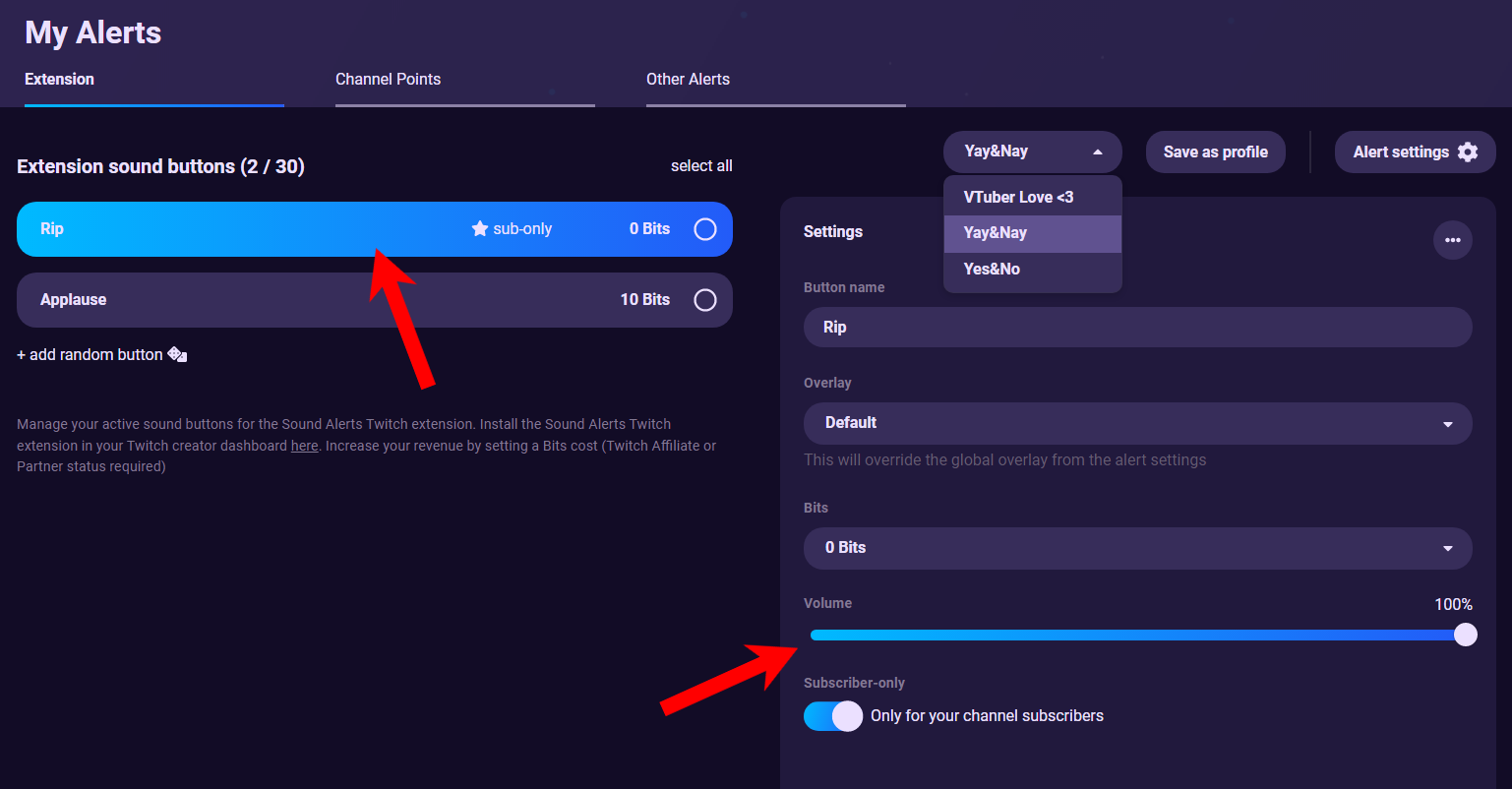
Task: Open the Other Alerts tab
Action: pos(688,79)
